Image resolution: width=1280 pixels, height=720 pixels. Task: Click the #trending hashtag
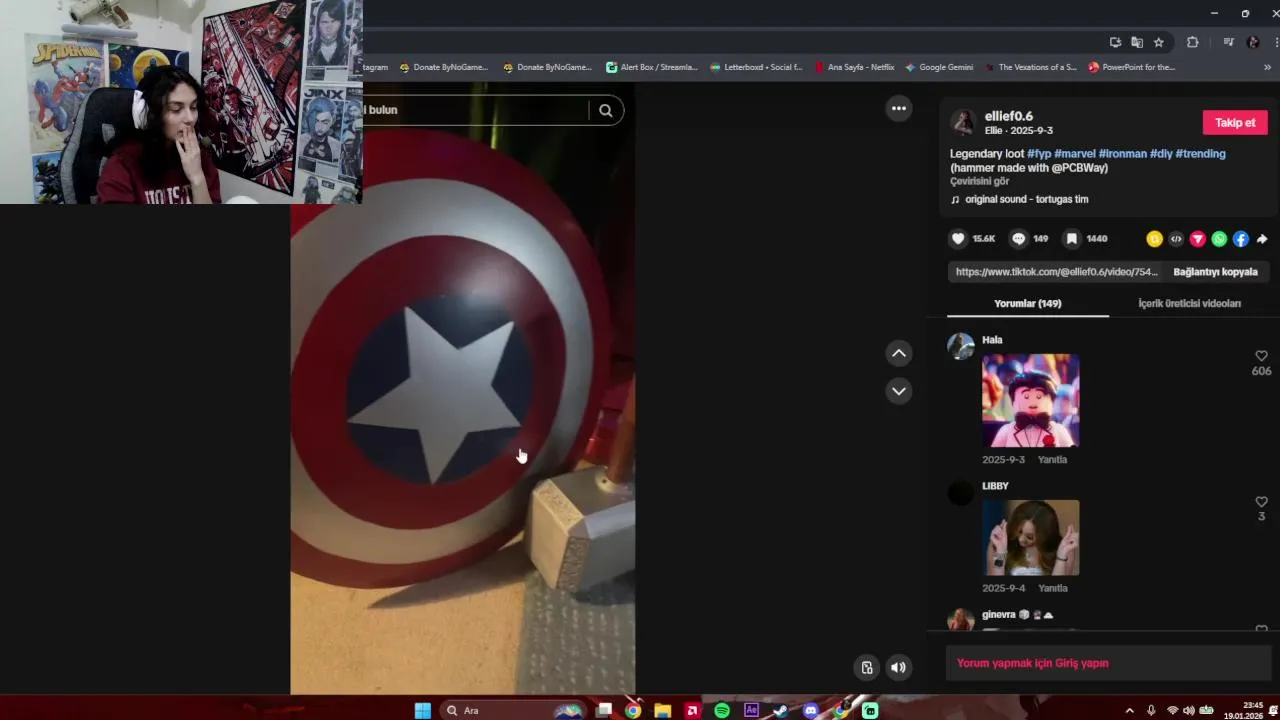coord(1200,154)
